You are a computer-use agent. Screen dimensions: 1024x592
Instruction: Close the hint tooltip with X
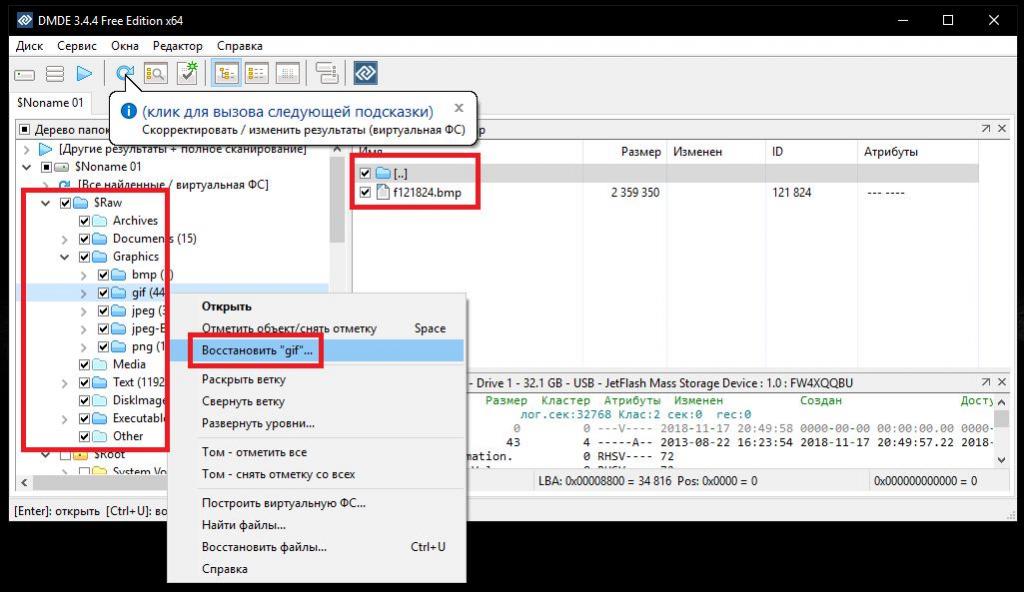click(x=459, y=108)
